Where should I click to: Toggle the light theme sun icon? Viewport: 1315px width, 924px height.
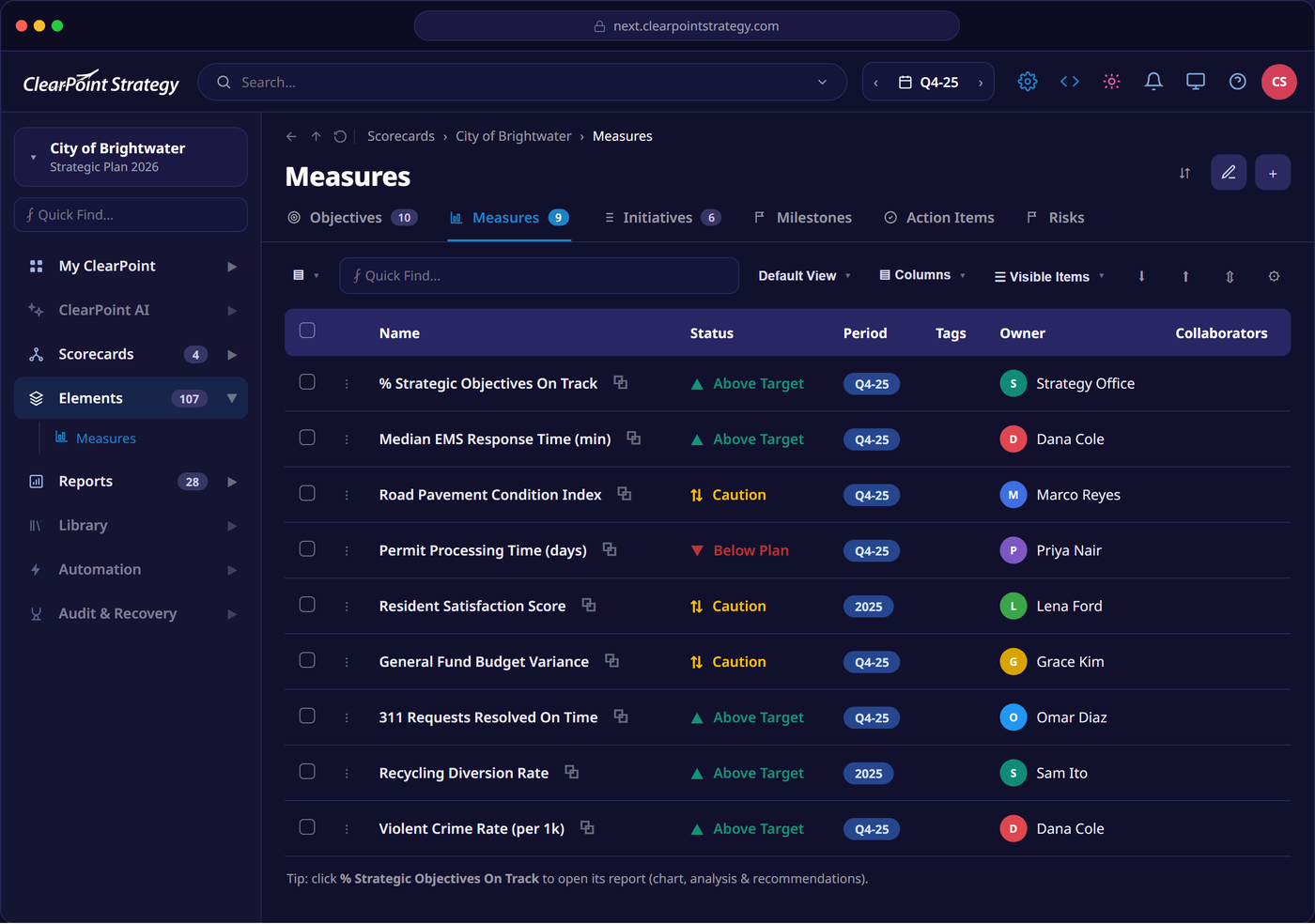pyautogui.click(x=1112, y=82)
